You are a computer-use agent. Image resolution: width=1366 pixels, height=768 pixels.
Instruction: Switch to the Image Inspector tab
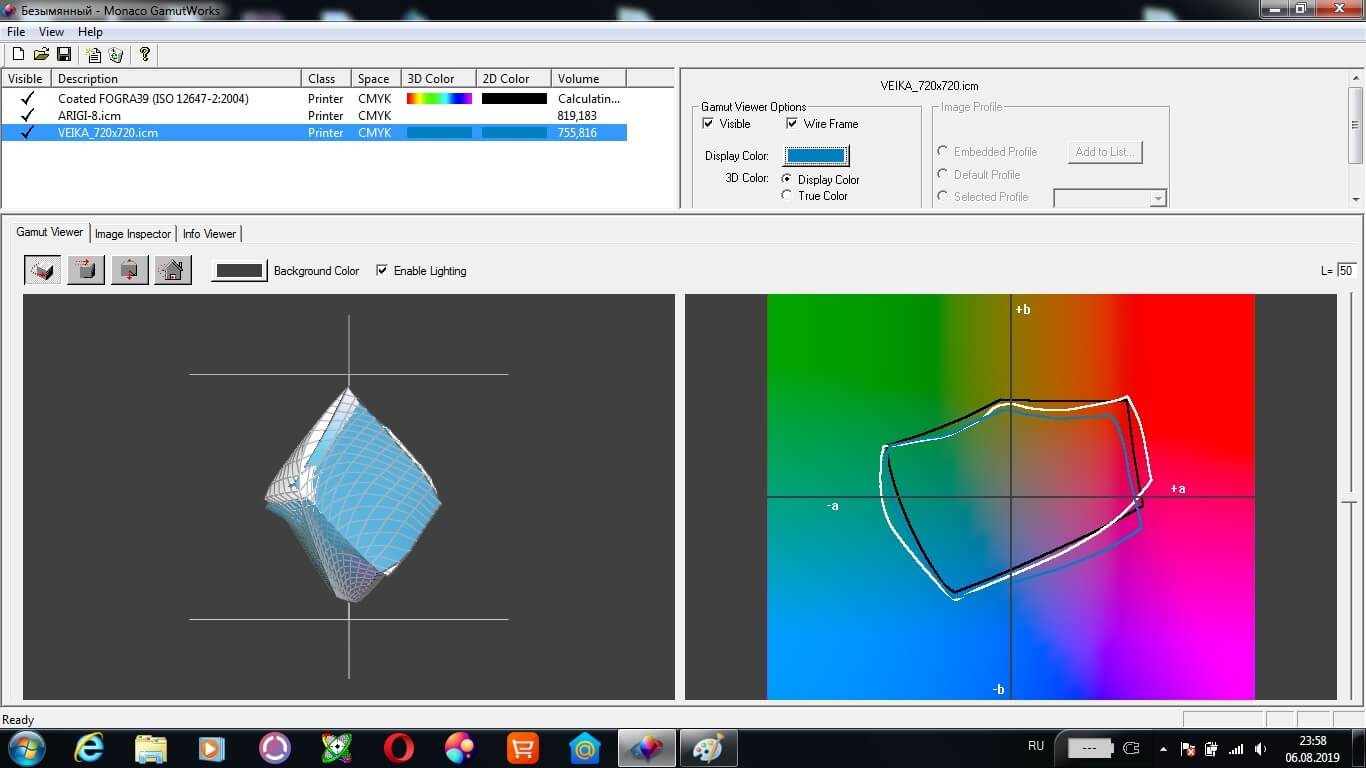(133, 234)
